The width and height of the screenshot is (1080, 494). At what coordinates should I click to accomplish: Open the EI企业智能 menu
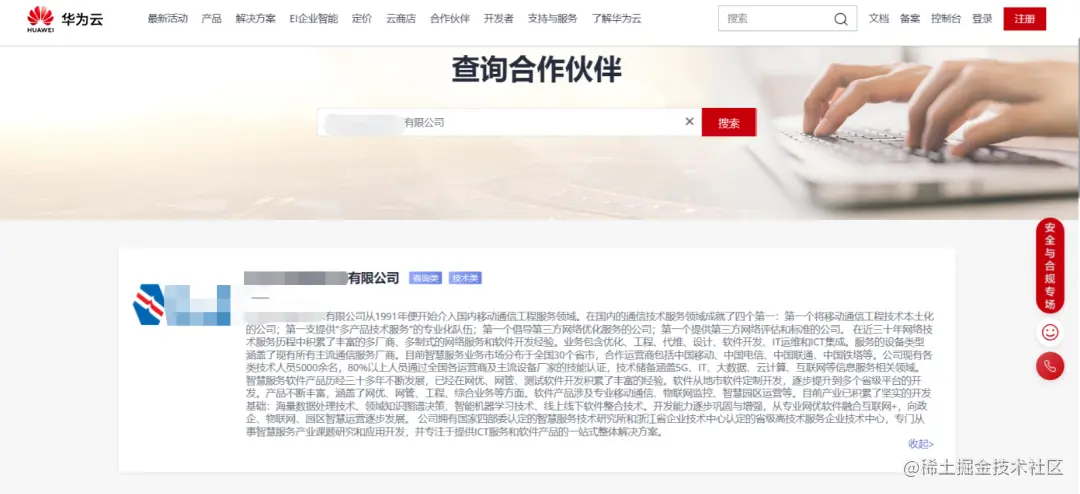[313, 19]
